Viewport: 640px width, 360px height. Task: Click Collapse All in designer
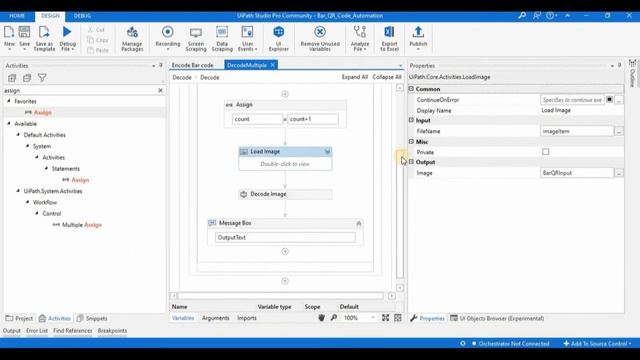click(x=387, y=77)
